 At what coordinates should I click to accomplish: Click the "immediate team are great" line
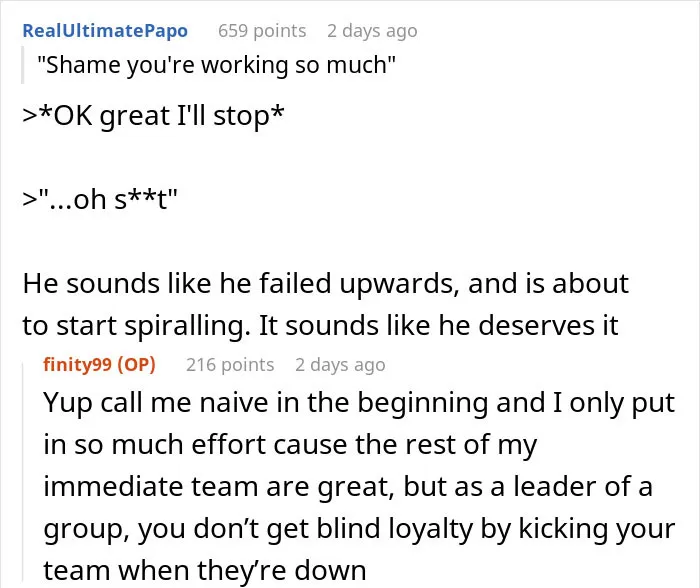point(348,487)
